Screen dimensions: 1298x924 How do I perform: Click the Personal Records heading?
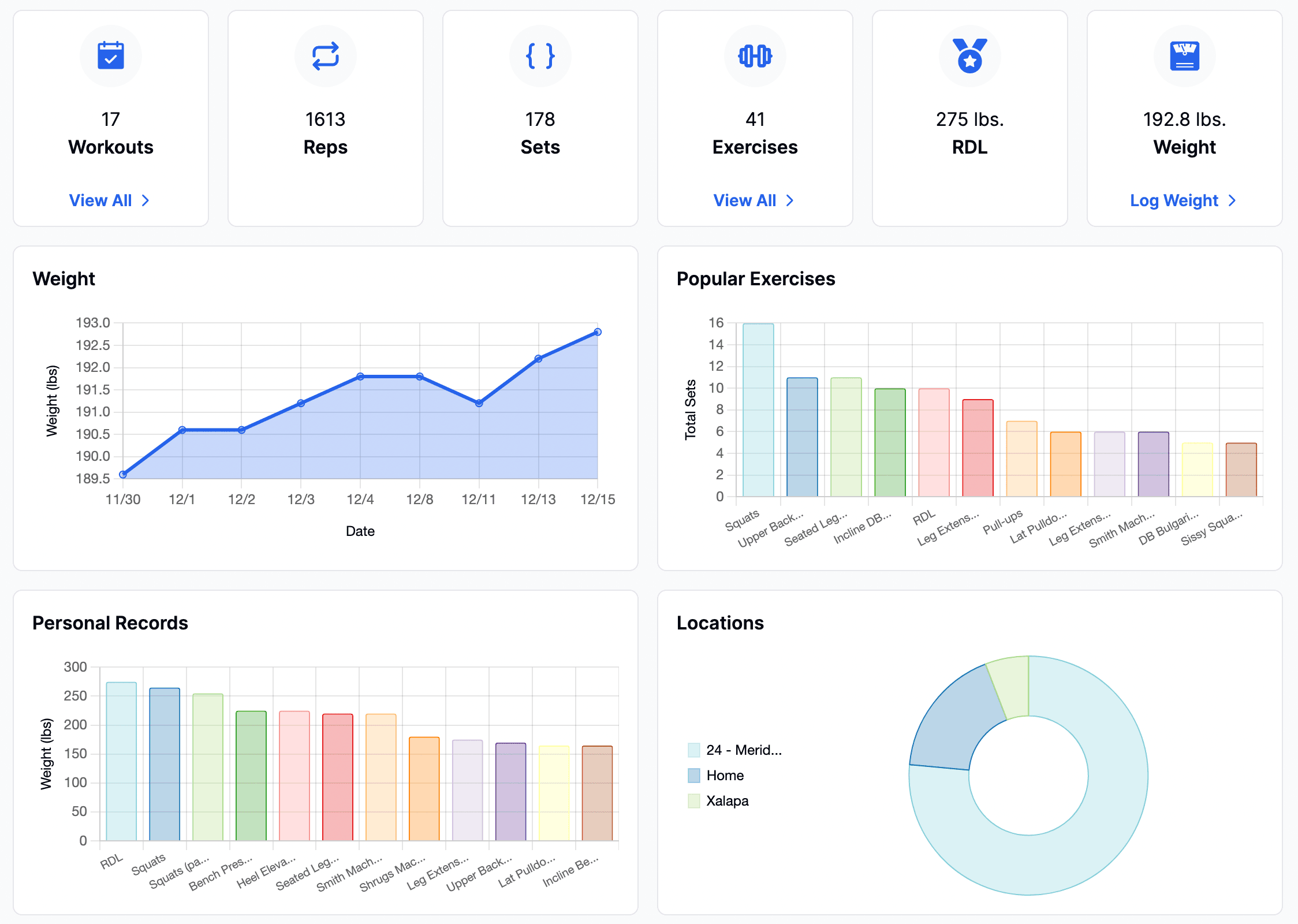click(110, 623)
